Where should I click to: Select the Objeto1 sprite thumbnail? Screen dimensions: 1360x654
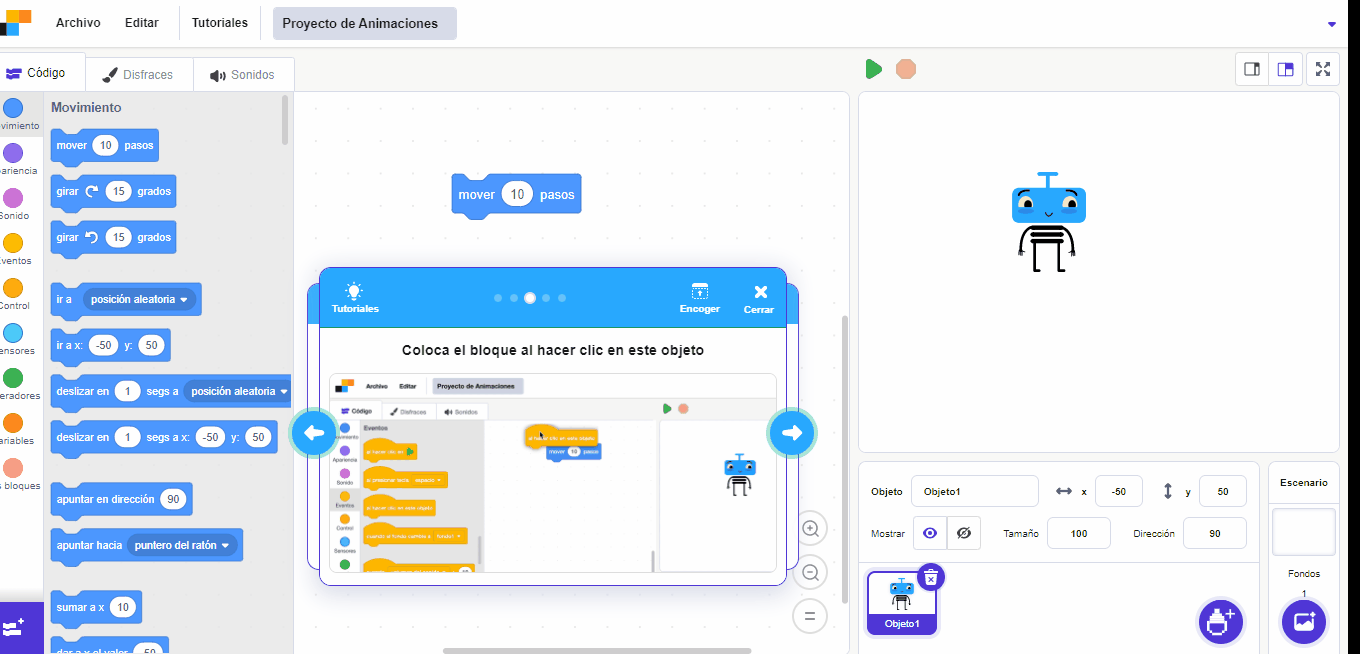(x=902, y=603)
